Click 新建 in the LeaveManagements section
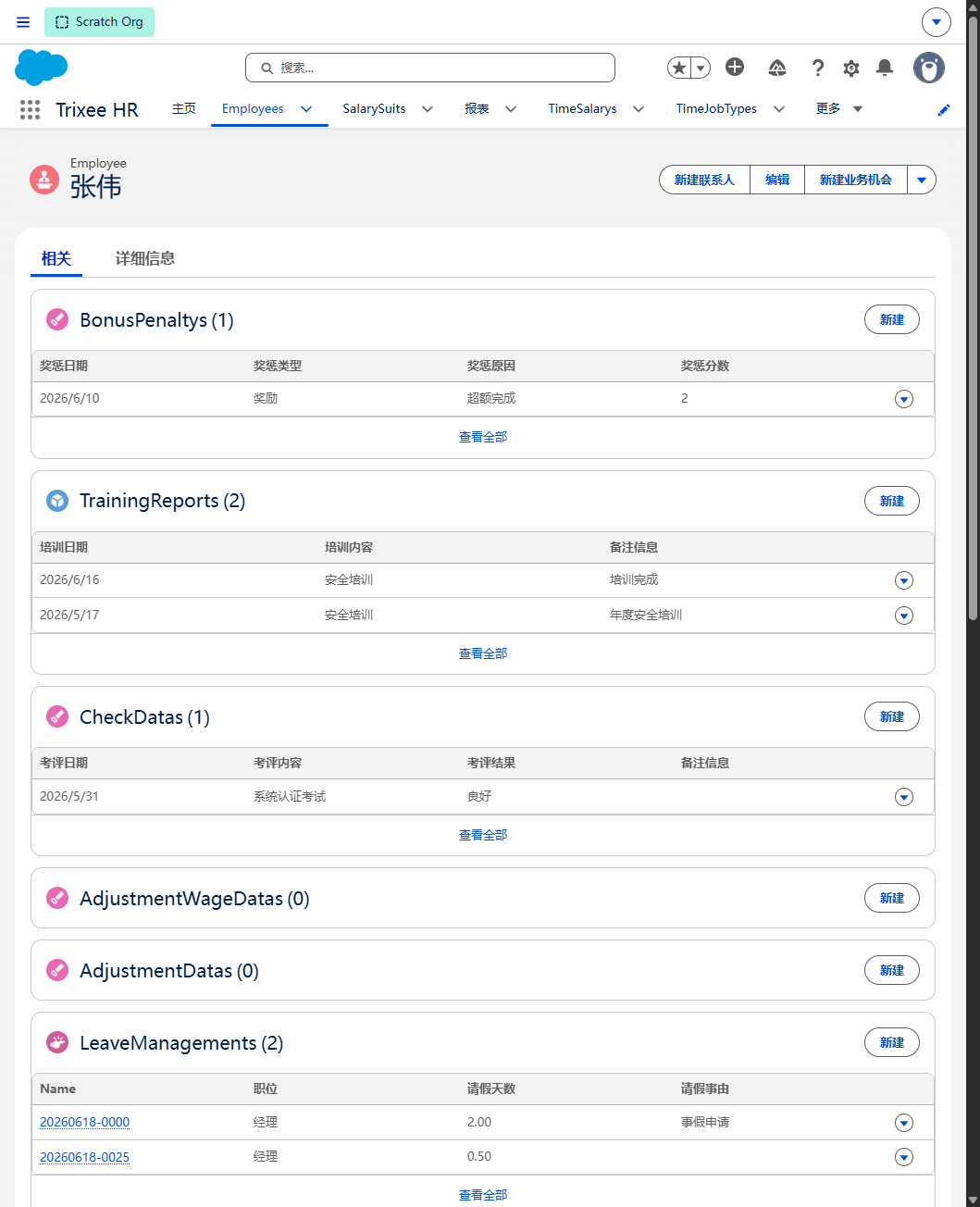Screen dimensions: 980x1207 coord(892,1042)
